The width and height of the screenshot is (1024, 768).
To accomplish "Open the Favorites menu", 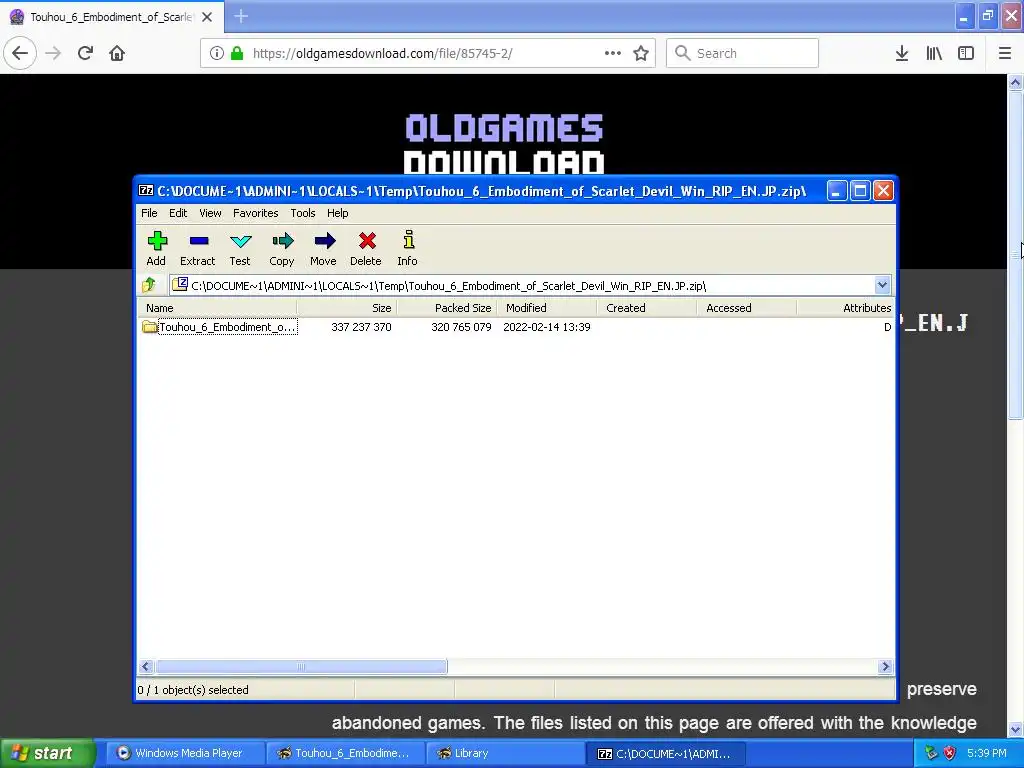I will click(x=255, y=213).
